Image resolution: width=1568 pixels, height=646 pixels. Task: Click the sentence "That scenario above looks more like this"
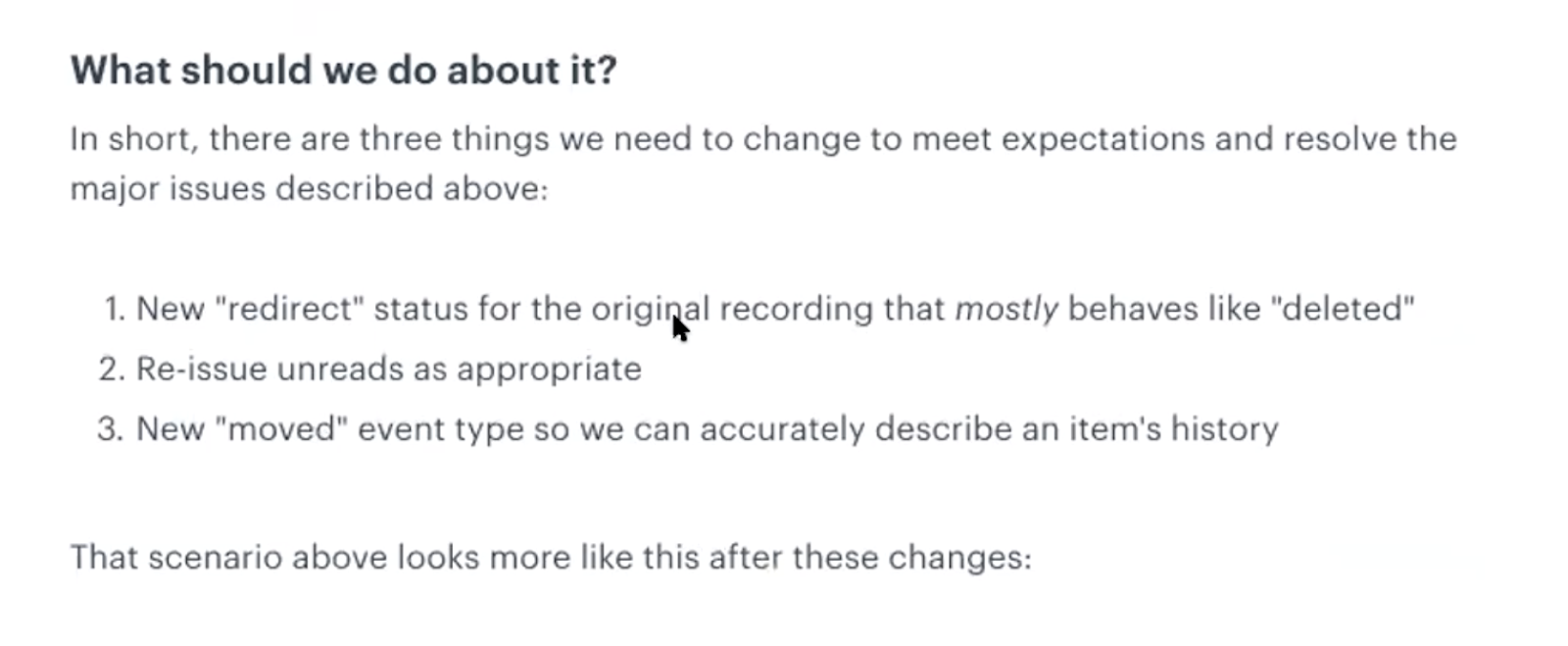[x=551, y=557]
